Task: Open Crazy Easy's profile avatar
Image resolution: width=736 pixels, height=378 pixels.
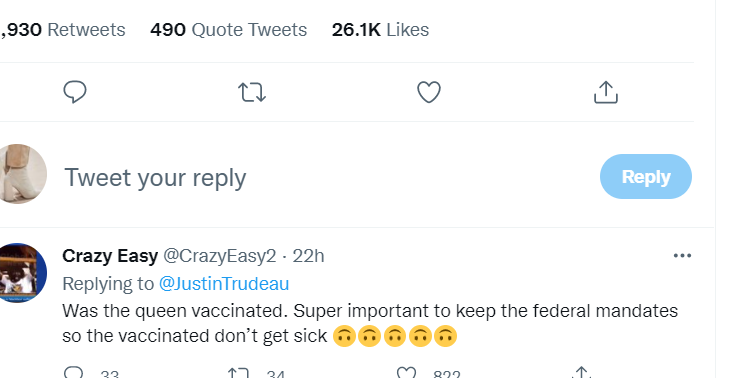Action: (x=22, y=272)
